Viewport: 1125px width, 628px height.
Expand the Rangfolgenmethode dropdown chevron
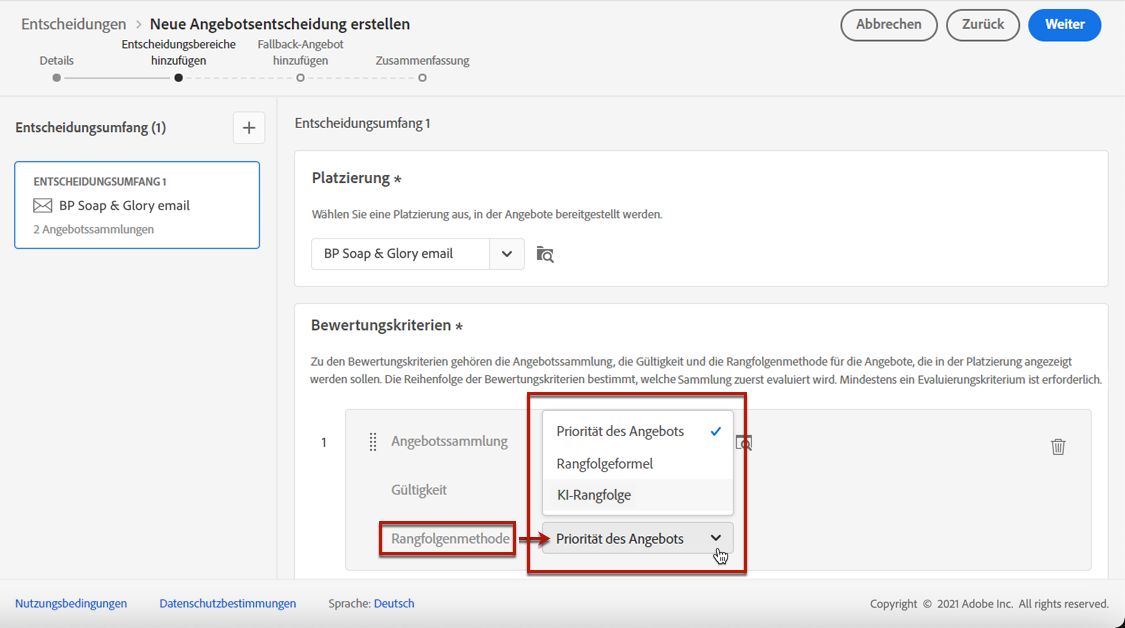click(715, 538)
